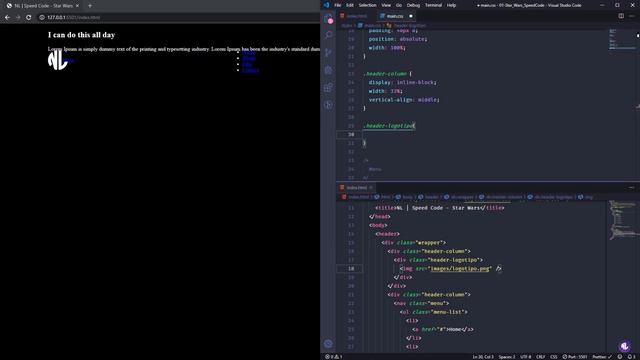
Task: Click unsaved dot on main.css tab
Action: (x=411, y=16)
